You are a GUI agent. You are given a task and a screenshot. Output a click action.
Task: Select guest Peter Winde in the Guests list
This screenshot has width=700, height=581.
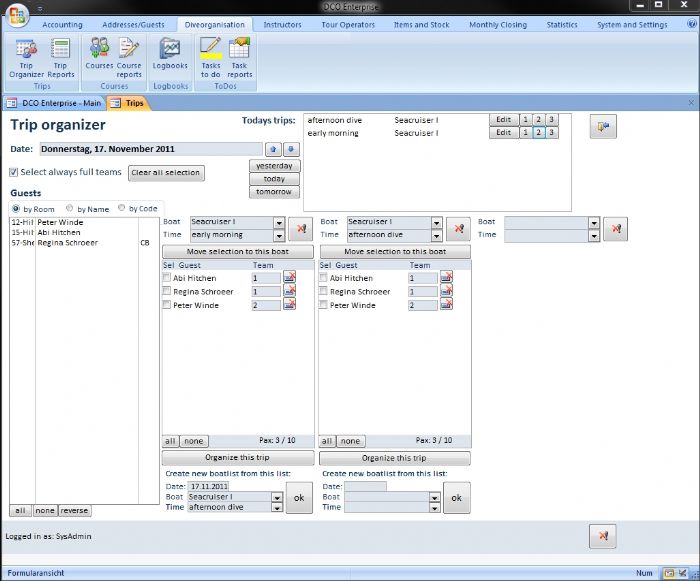click(84, 222)
